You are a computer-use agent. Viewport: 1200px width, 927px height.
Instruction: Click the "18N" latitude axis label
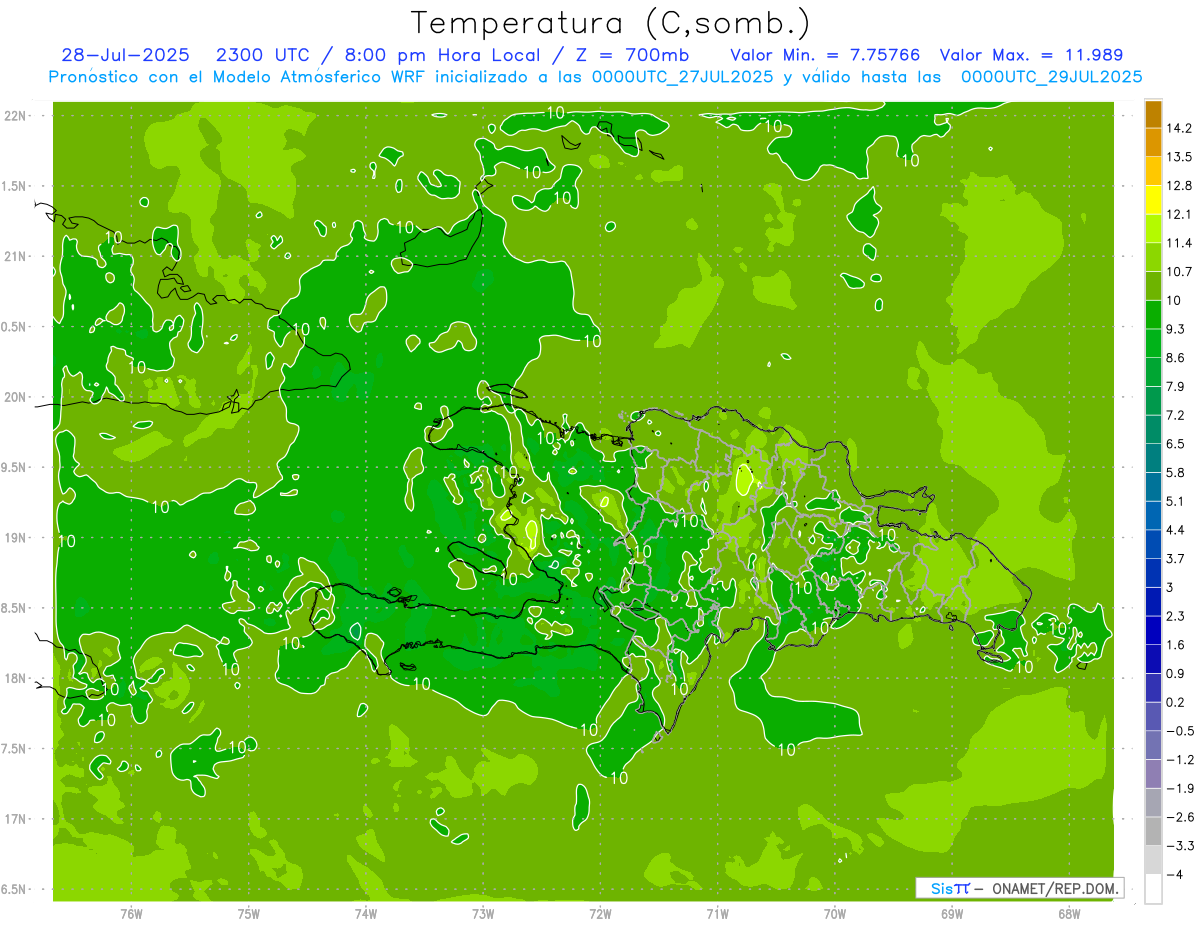pyautogui.click(x=15, y=679)
